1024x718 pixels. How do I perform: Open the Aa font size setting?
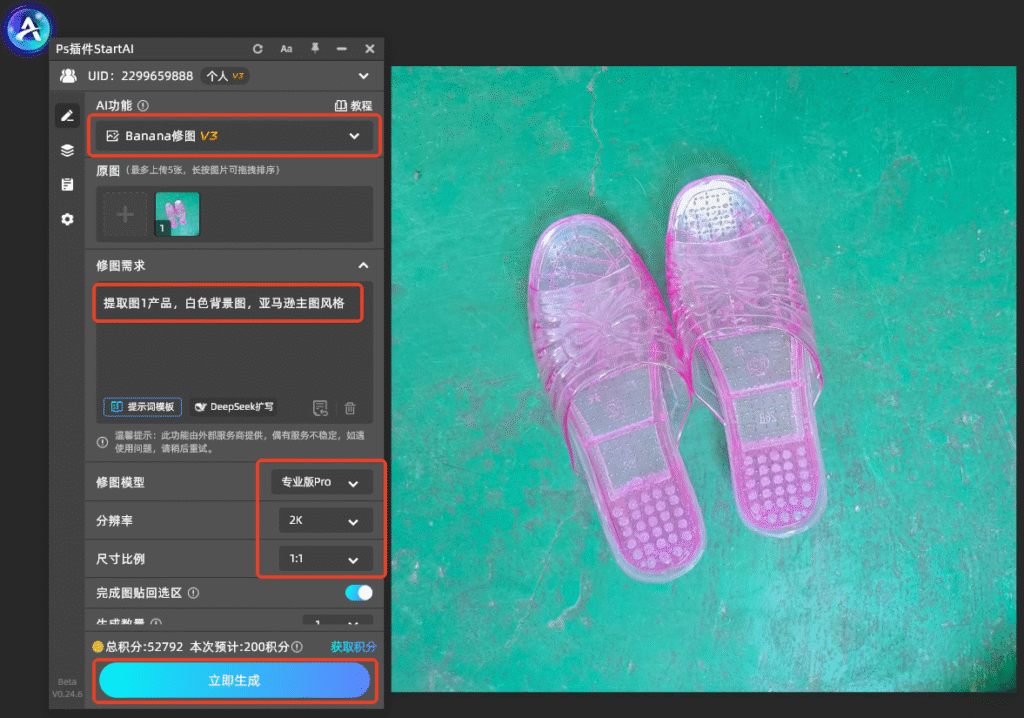286,49
